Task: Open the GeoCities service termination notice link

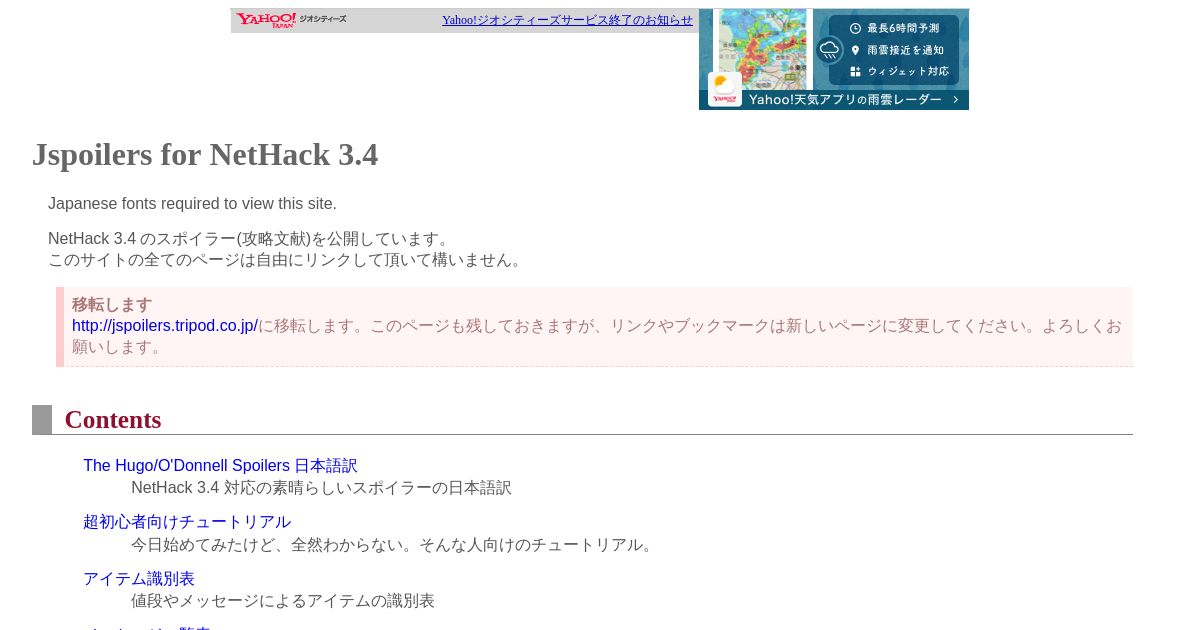Action: (x=567, y=20)
